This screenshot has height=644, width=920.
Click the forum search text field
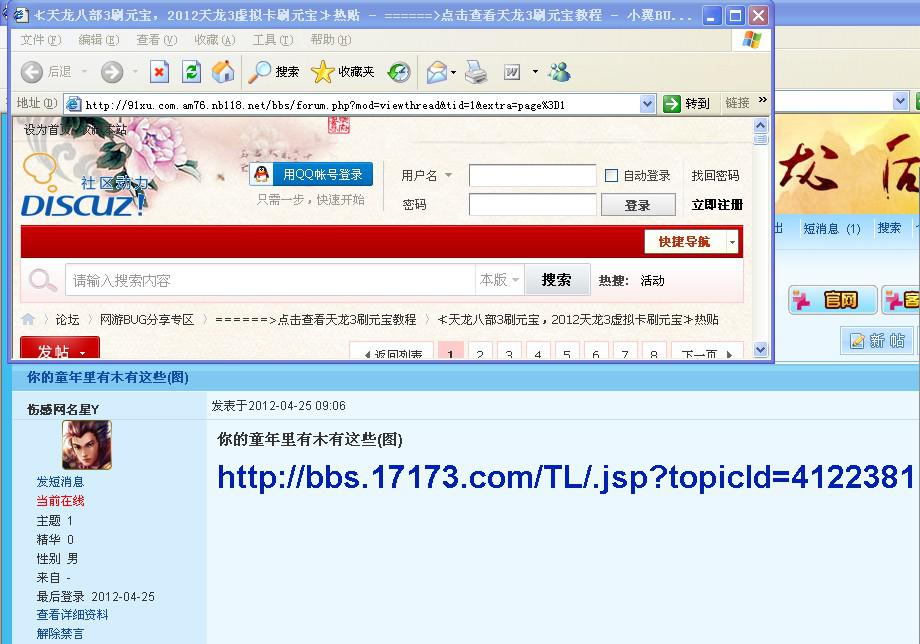tap(270, 280)
